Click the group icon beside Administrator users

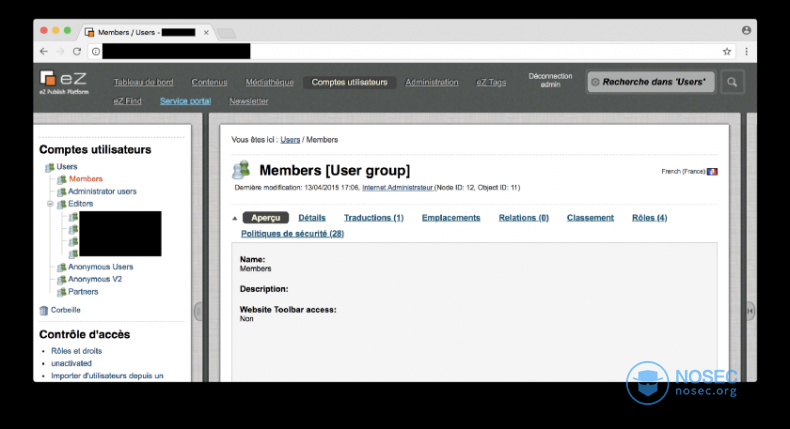[61, 192]
